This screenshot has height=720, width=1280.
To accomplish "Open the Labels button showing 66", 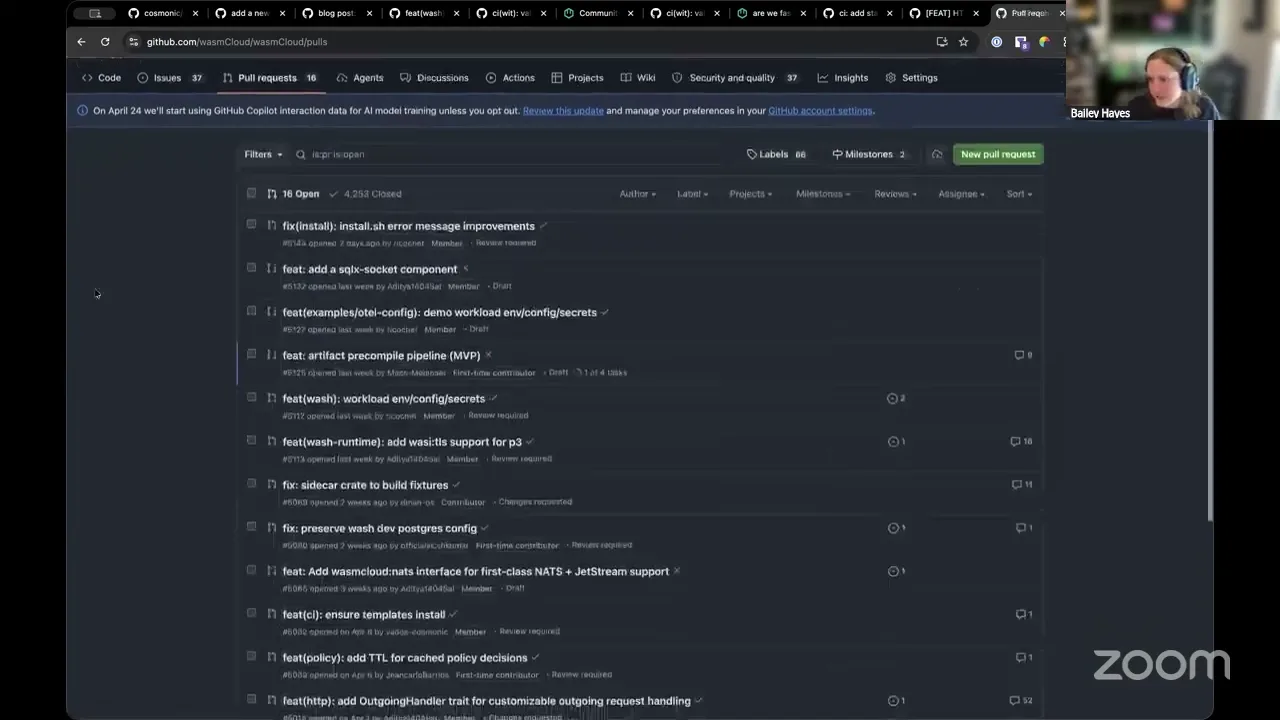I will coord(776,155).
